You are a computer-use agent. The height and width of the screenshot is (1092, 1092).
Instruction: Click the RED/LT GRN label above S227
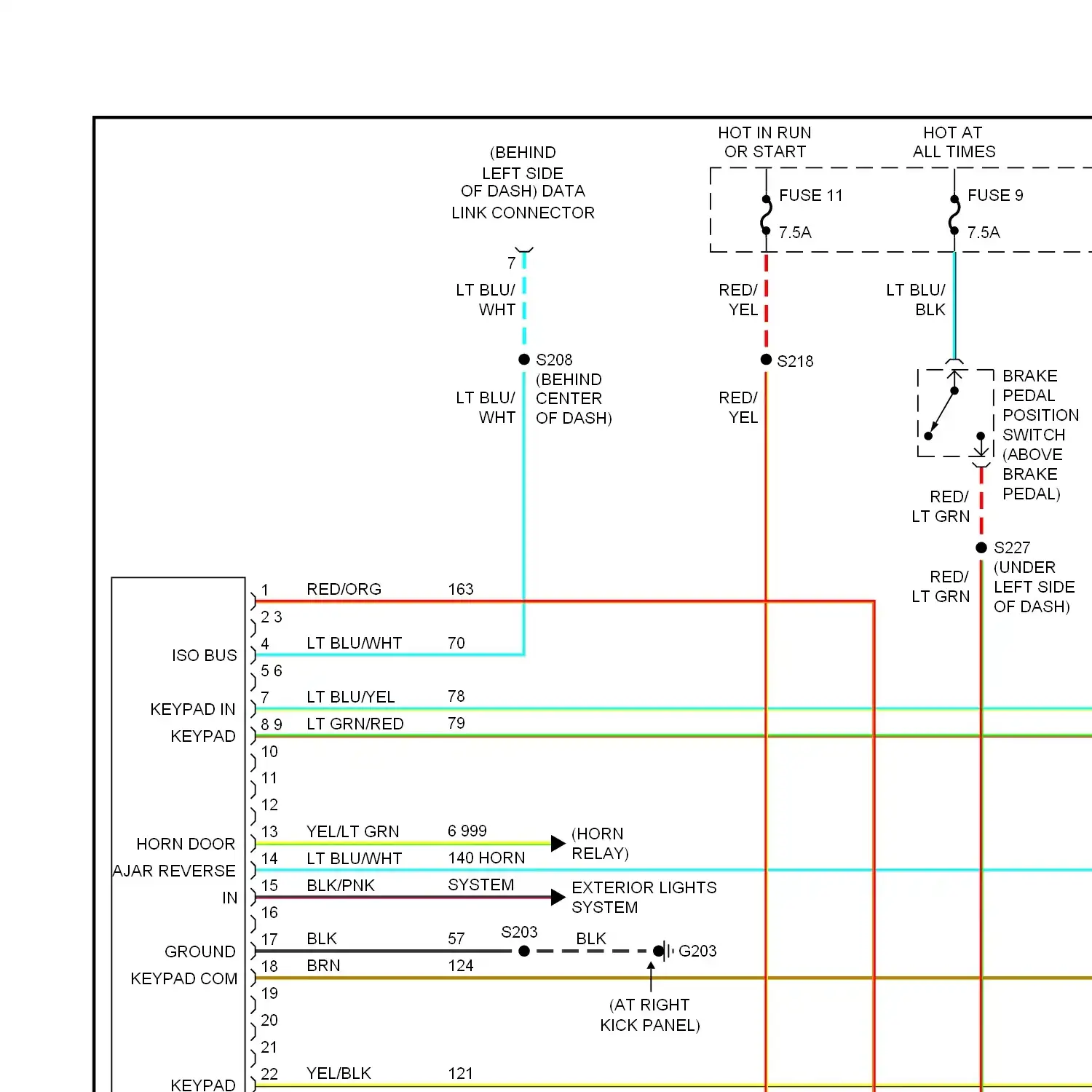point(941,507)
